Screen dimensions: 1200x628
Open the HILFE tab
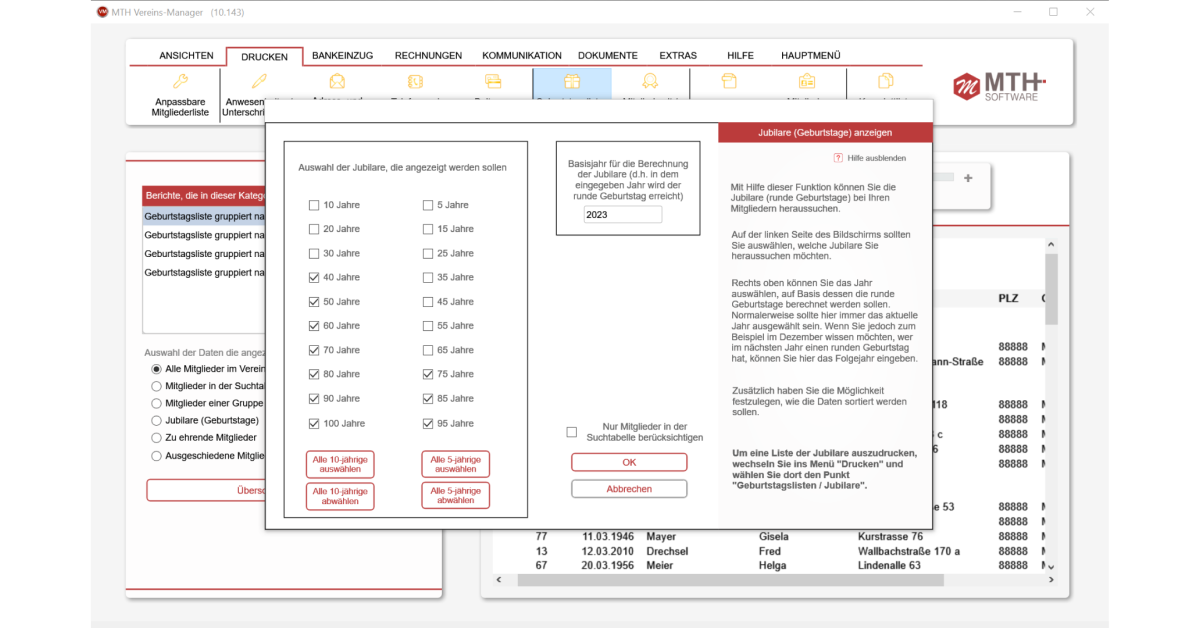[741, 55]
